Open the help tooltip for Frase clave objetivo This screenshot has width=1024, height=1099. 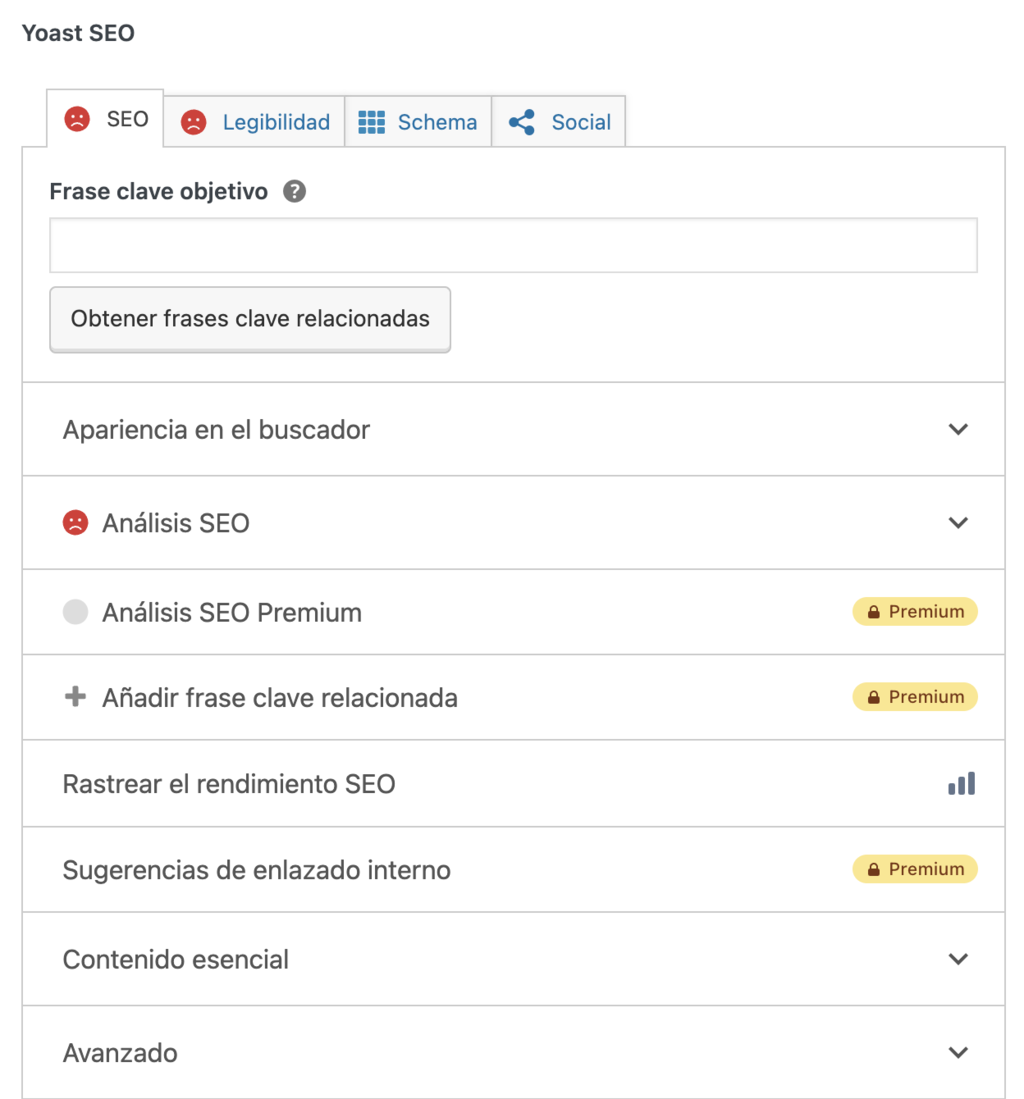click(x=294, y=191)
